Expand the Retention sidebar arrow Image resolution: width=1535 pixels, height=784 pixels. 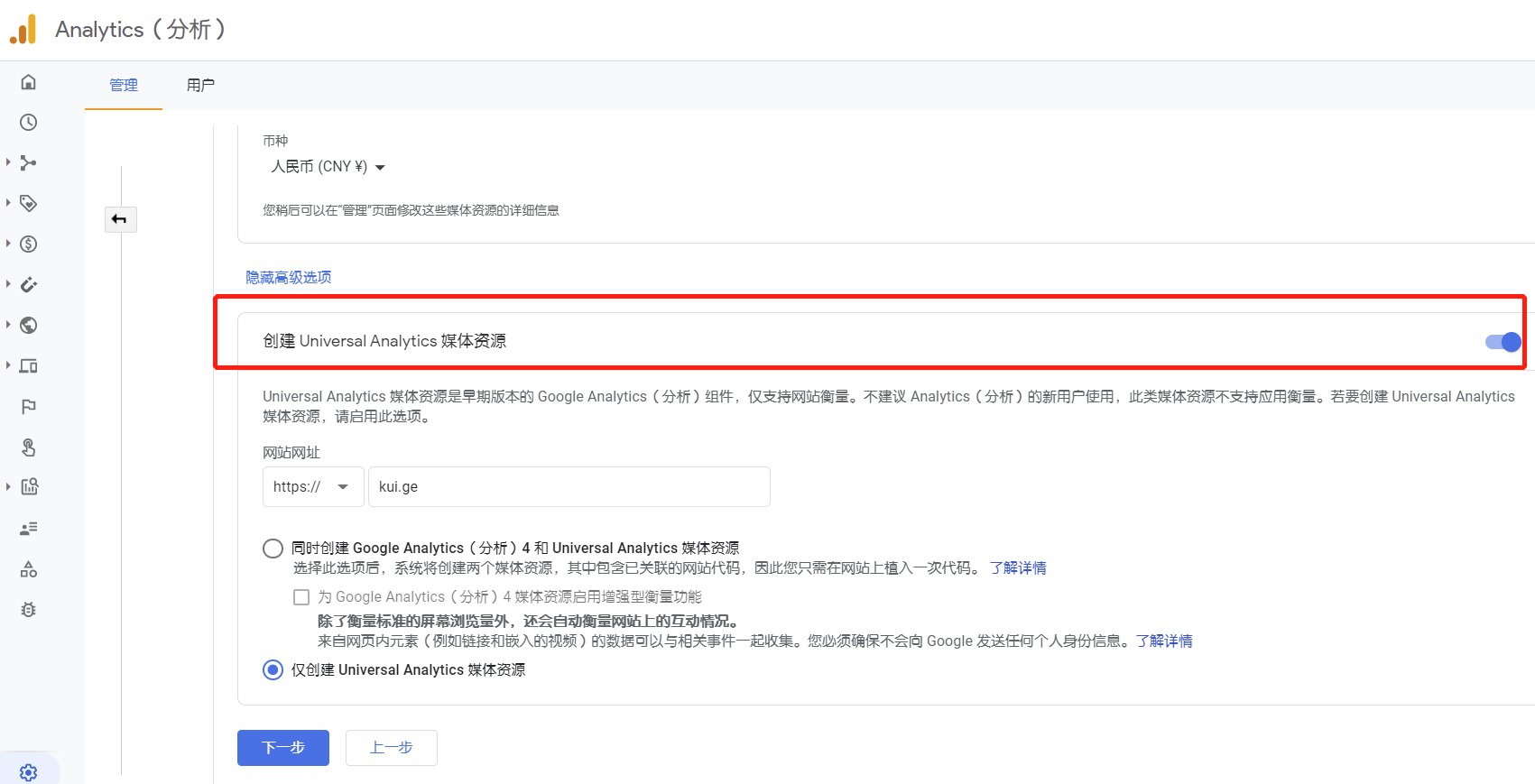coord(8,284)
